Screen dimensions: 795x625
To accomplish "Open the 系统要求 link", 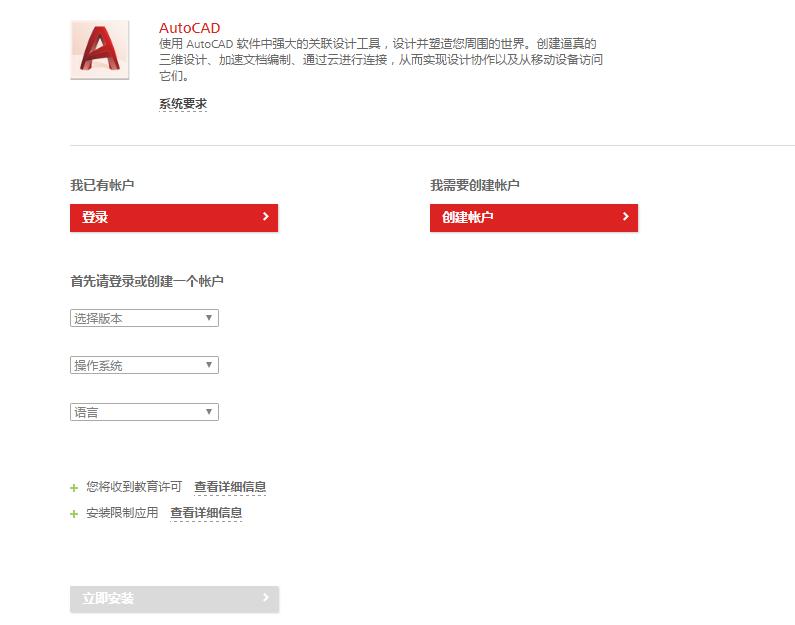I will point(183,104).
